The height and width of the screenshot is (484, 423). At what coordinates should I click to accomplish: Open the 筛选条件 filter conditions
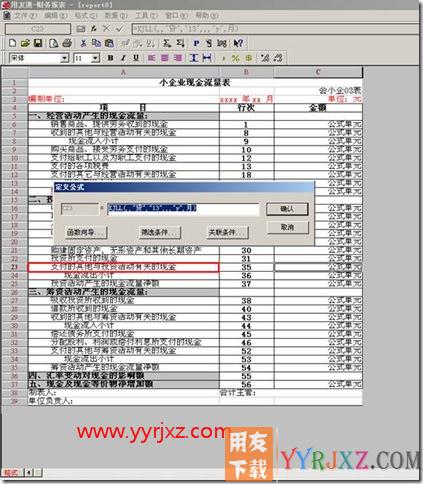(160, 232)
